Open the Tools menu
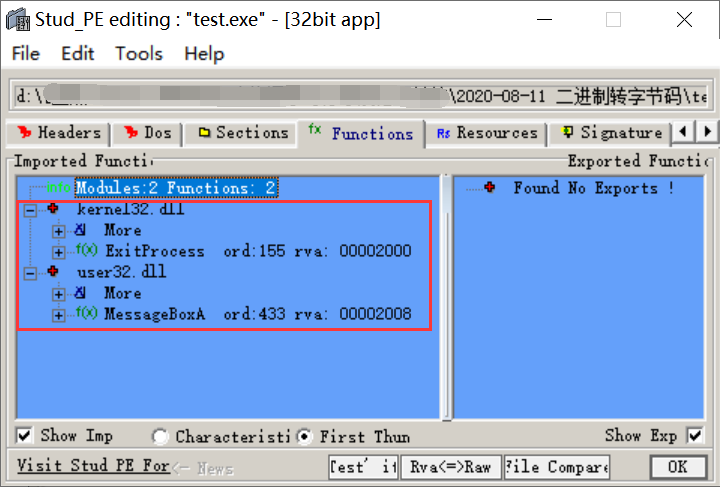 [139, 54]
